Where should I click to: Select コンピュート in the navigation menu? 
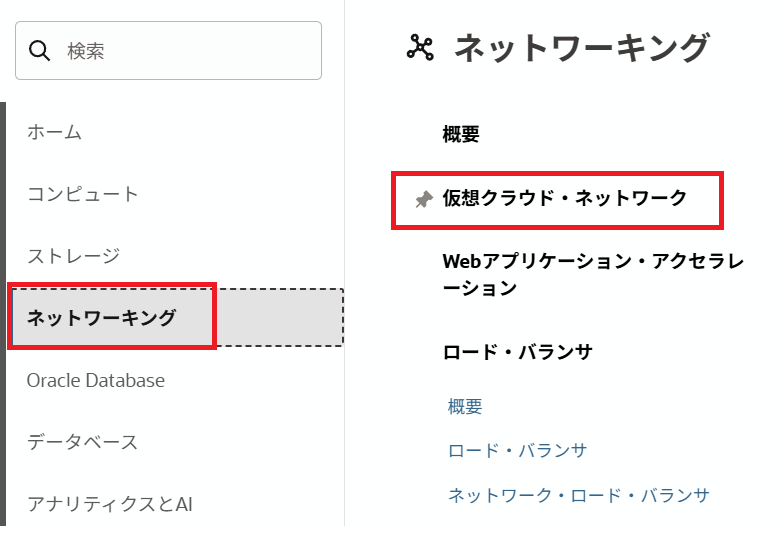tap(83, 194)
